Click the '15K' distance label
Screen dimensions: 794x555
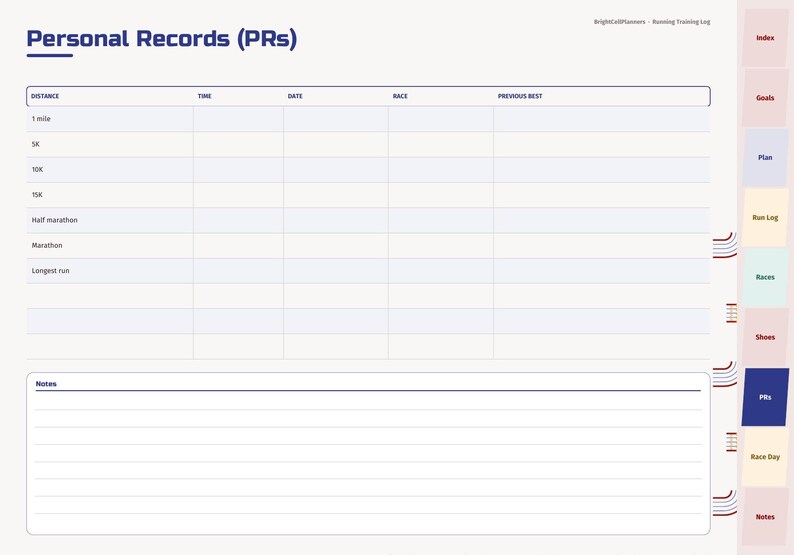point(37,195)
